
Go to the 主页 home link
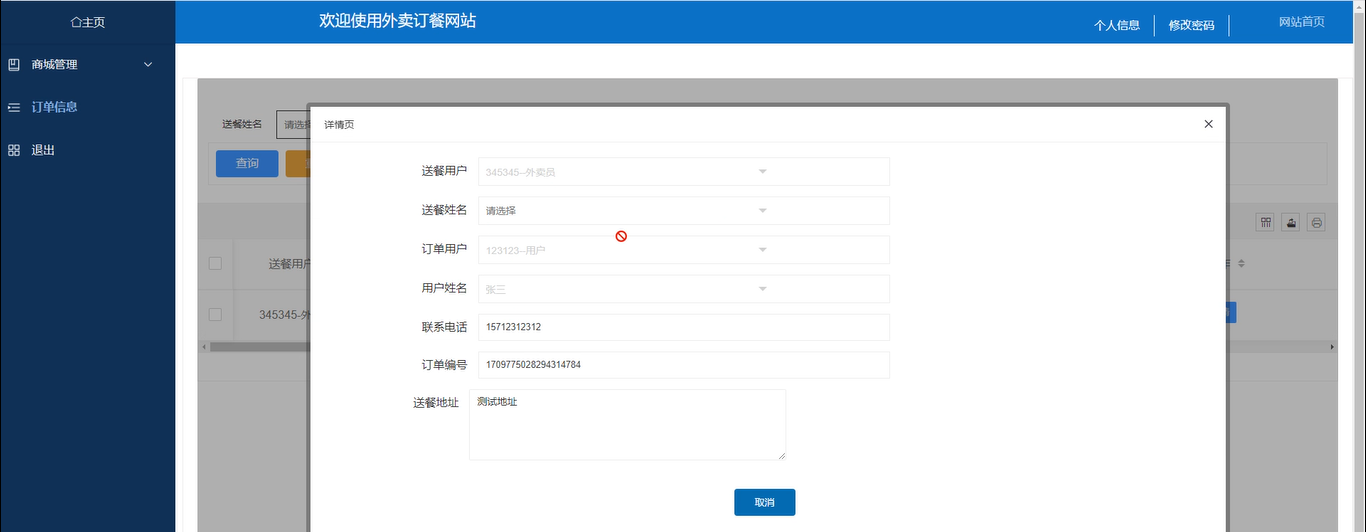[x=87, y=22]
